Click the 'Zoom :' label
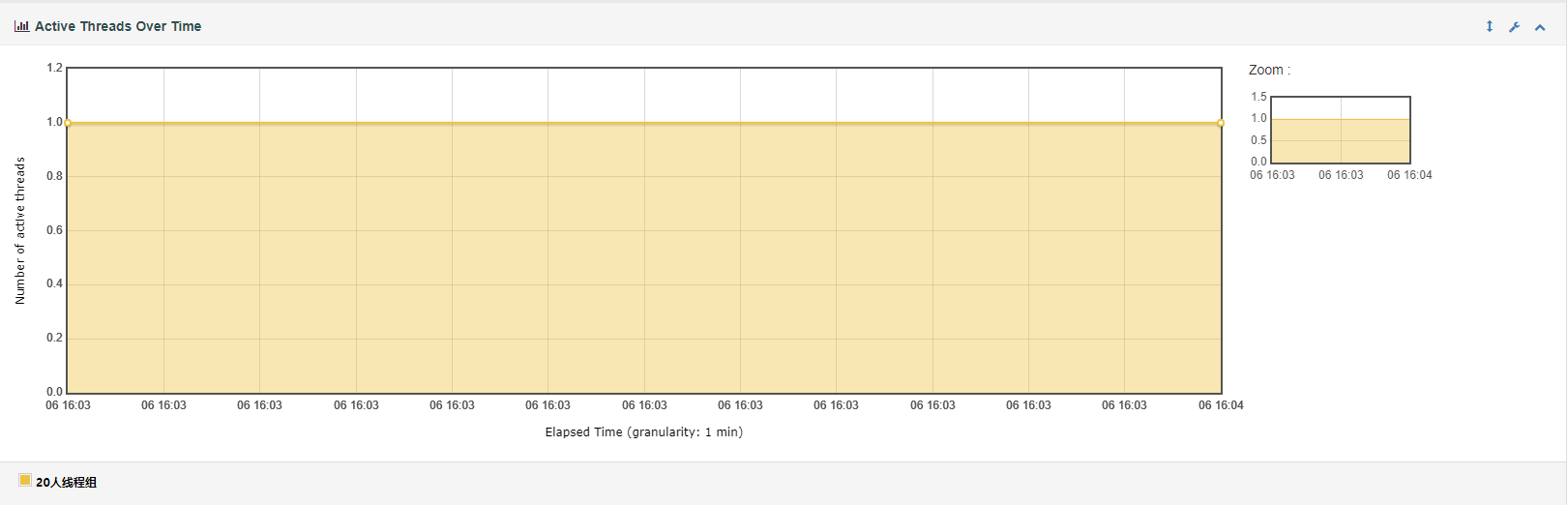 [1269, 70]
